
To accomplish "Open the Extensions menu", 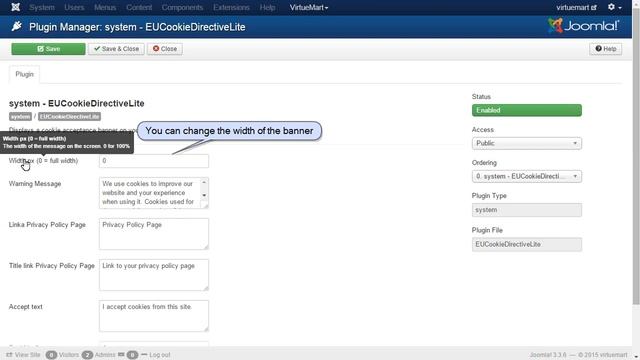I will 231,7.
